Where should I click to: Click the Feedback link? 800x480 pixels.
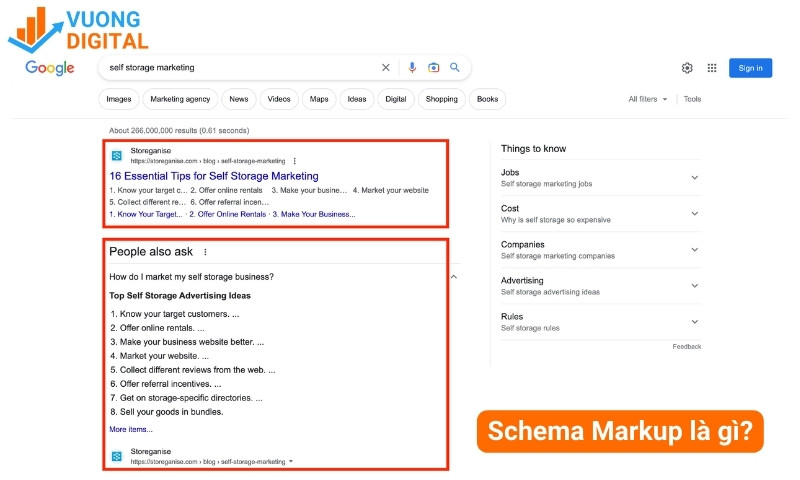pos(687,346)
